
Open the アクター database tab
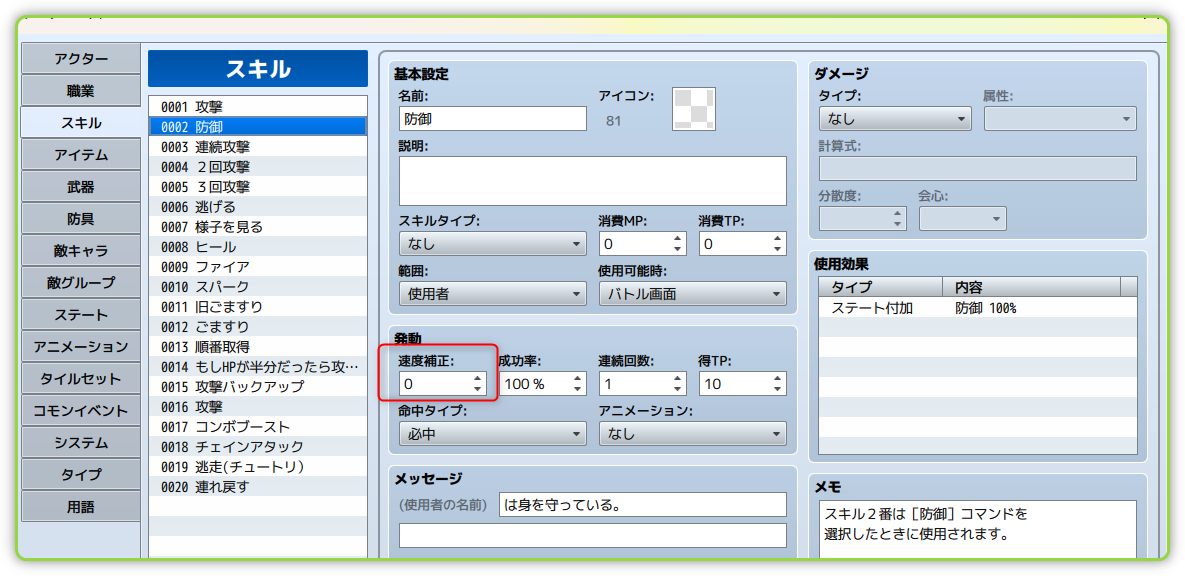[81, 59]
